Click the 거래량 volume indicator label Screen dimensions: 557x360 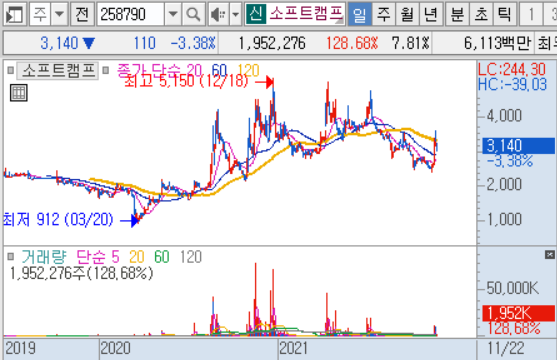(44, 257)
